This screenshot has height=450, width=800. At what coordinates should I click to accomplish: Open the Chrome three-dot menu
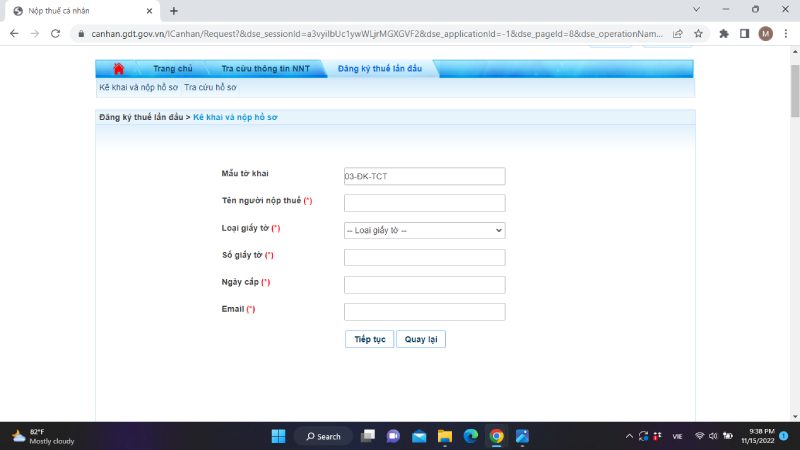(786, 34)
